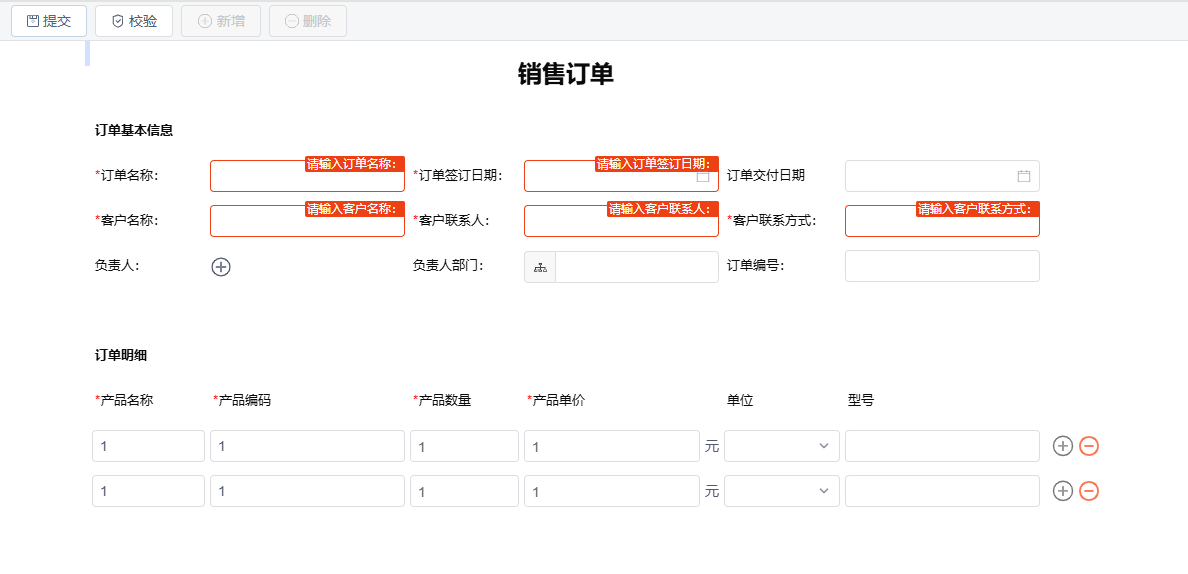
Task: Focus the 客户联系人 input field
Action: click(x=621, y=221)
